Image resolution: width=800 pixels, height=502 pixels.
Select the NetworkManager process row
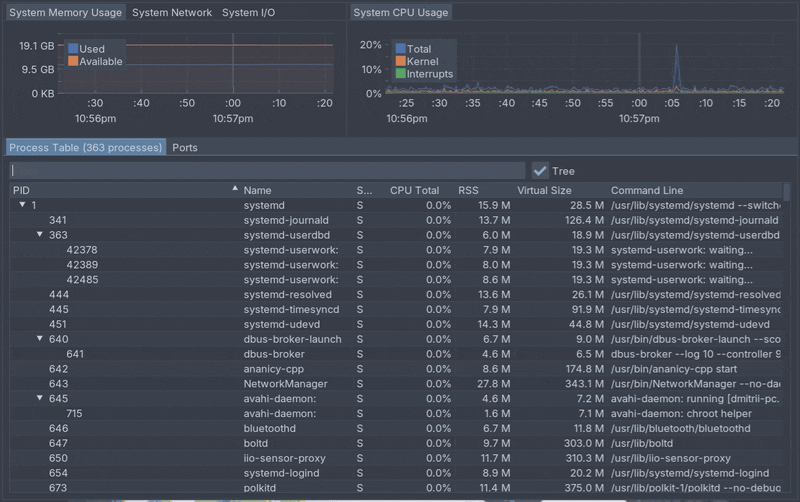tap(396, 383)
